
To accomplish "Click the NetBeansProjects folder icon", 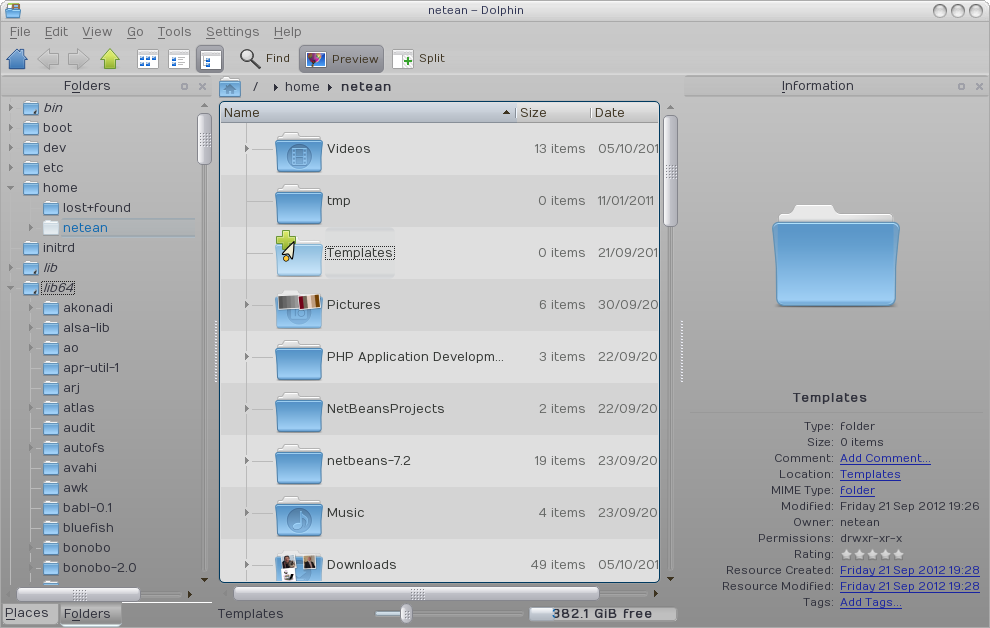I will coord(299,412).
